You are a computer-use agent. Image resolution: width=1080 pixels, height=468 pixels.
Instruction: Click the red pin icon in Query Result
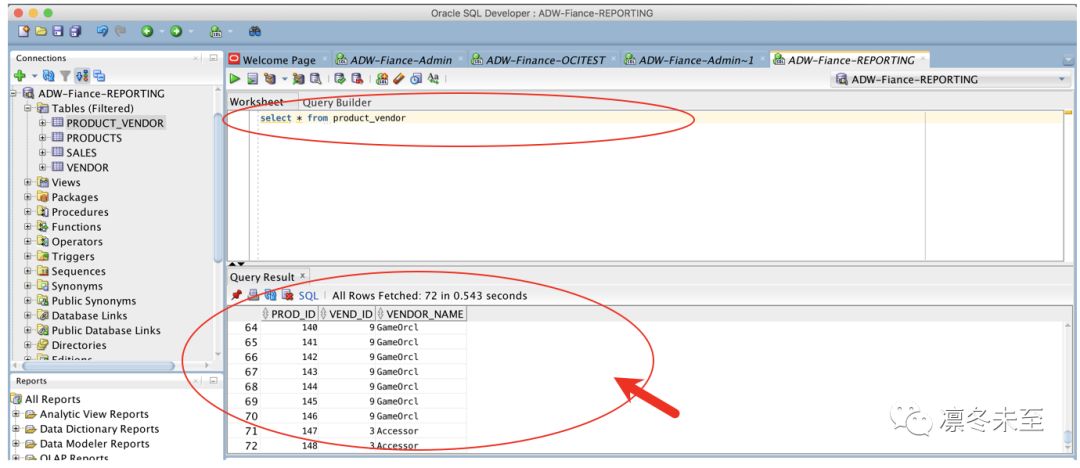[236, 295]
